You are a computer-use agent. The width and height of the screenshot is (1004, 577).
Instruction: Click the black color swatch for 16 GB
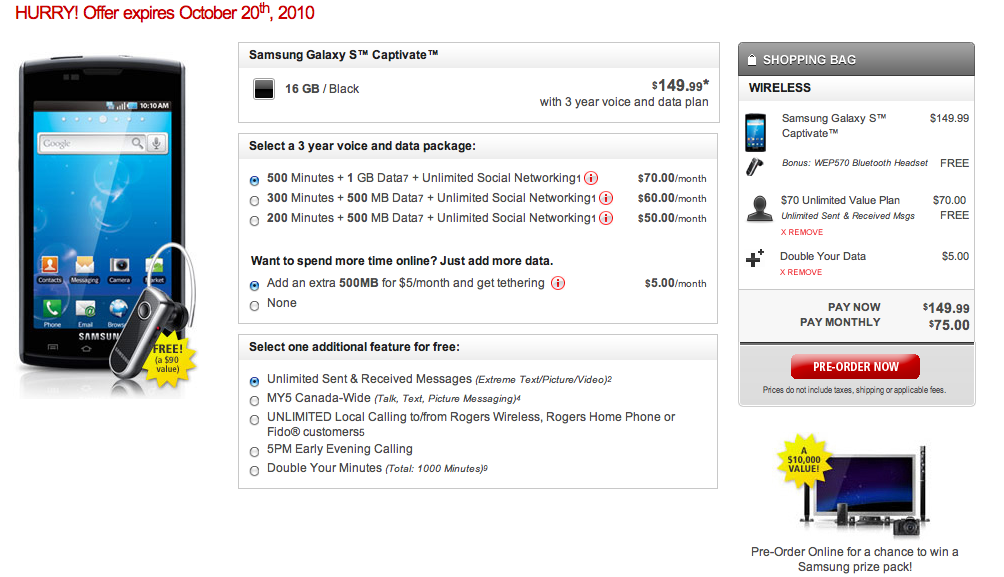pyautogui.click(x=264, y=89)
